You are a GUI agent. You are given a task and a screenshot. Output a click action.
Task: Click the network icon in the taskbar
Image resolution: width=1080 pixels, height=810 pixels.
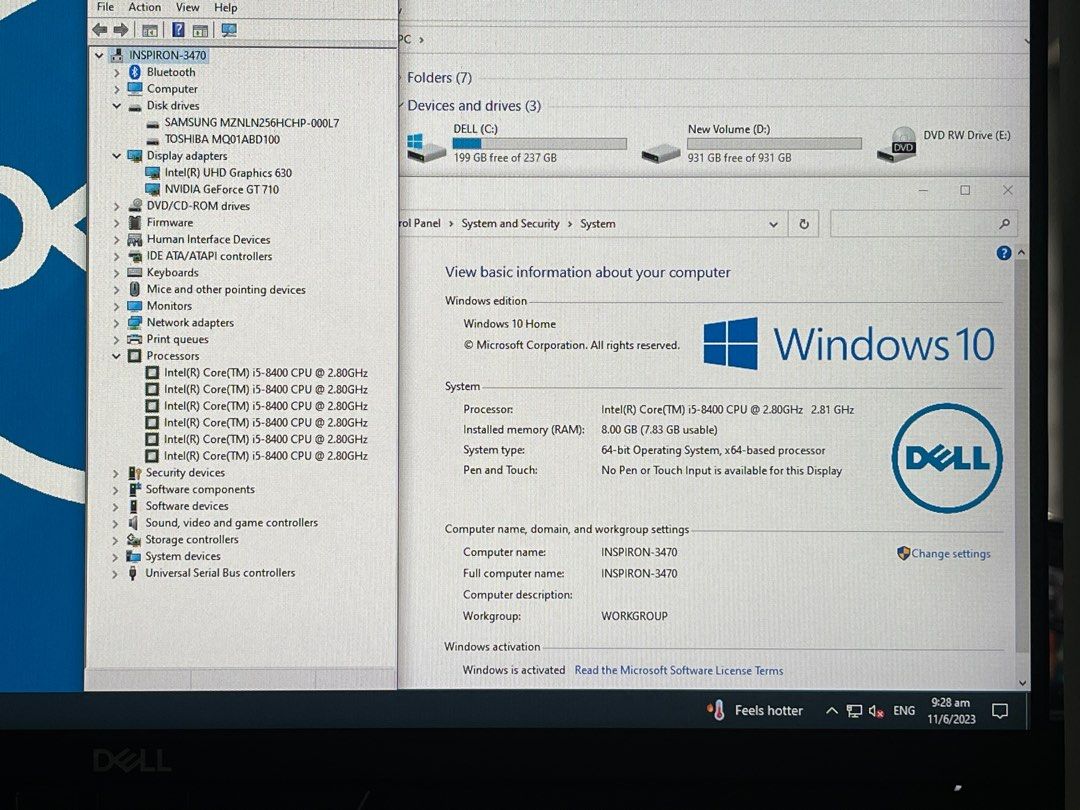point(855,710)
